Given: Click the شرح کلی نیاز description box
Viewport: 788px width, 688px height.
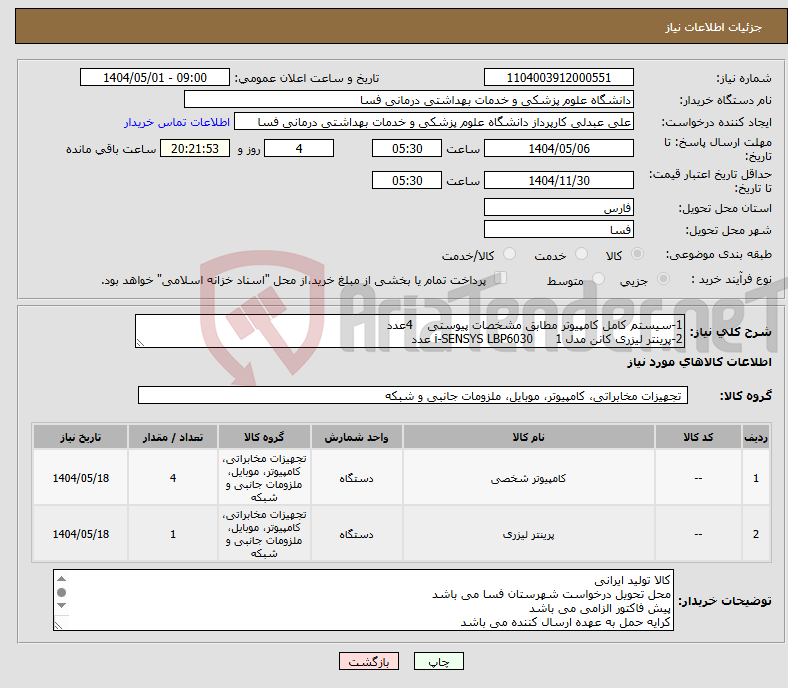Looking at the screenshot, I should pos(410,331).
